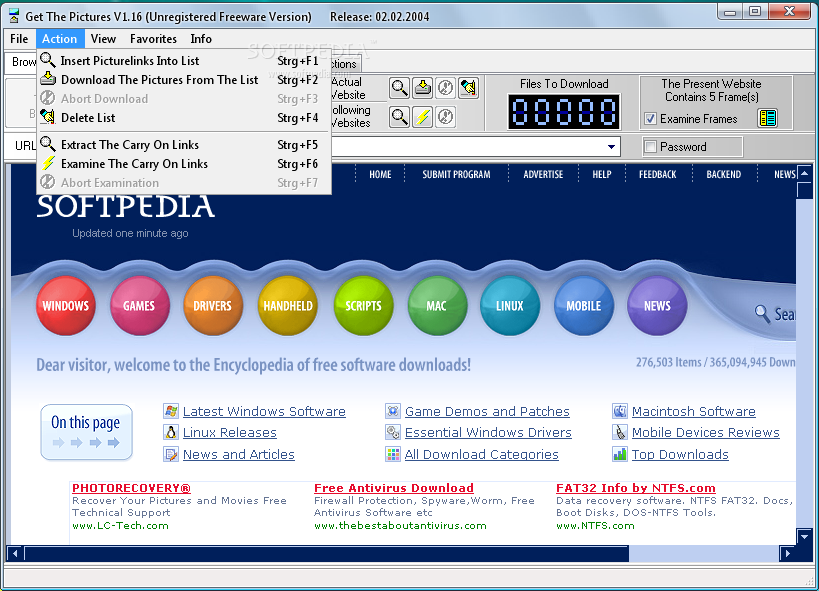
Task: Click the green MAC sphere button
Action: [437, 306]
